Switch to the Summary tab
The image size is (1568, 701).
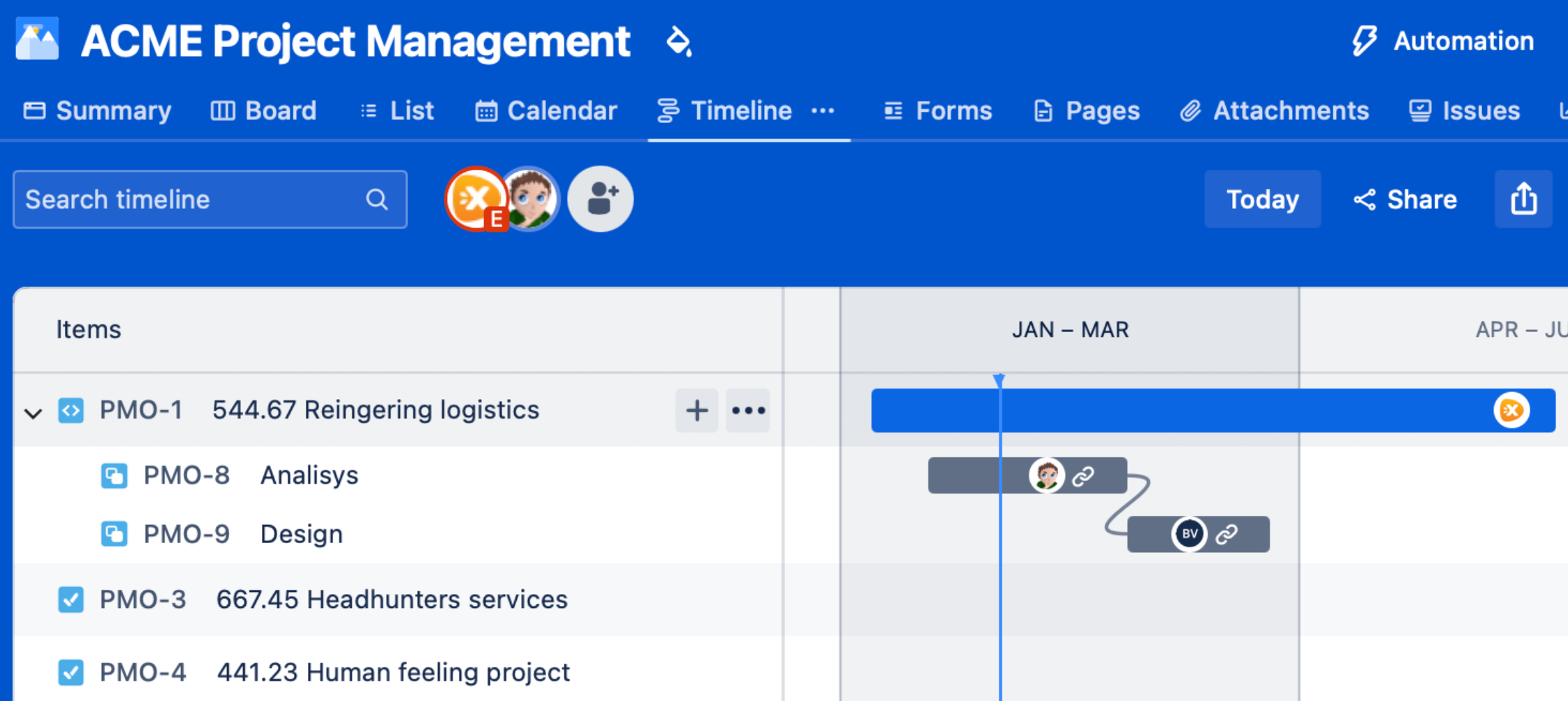click(x=97, y=110)
